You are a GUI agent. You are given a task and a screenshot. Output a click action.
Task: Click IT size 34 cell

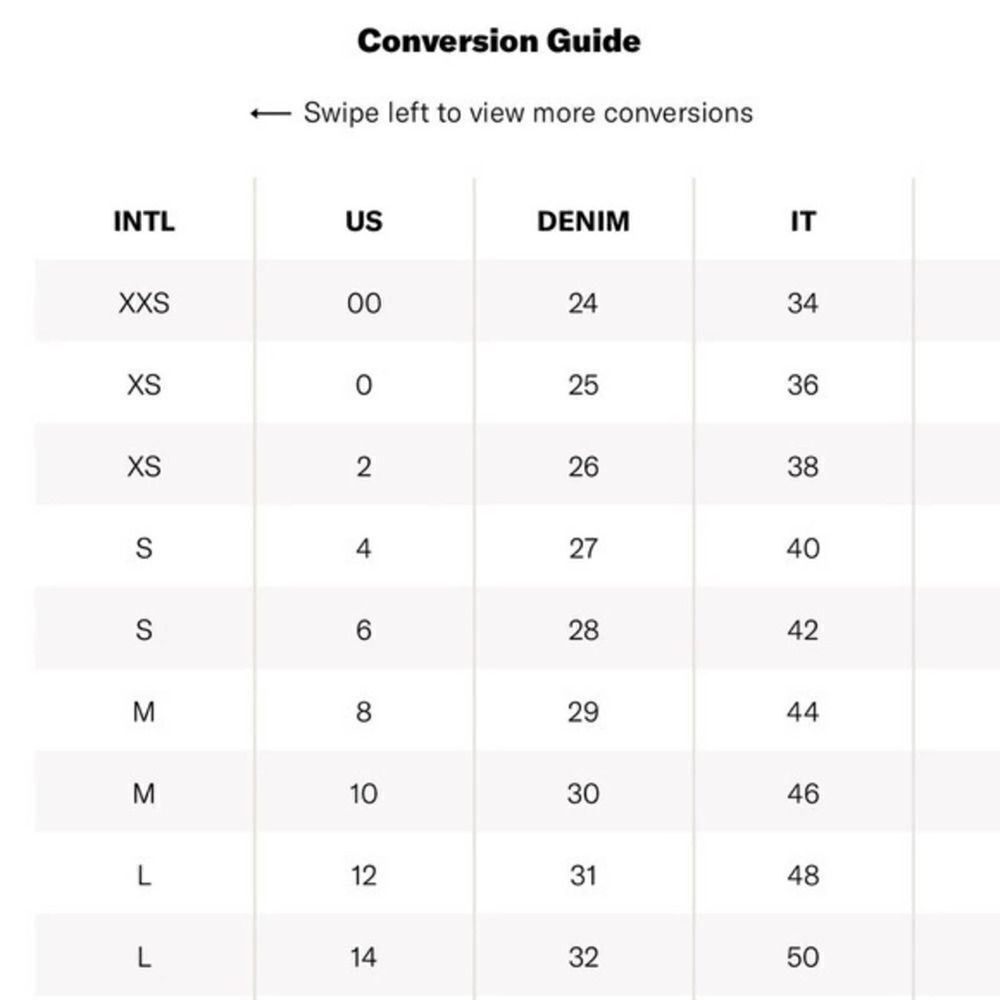(x=803, y=303)
